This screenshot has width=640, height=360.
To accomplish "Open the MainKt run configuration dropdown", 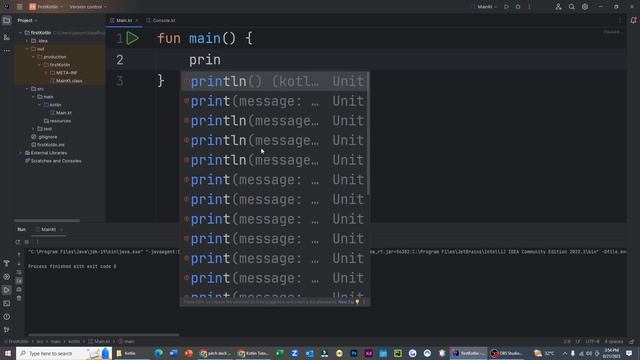I will tap(487, 7).
